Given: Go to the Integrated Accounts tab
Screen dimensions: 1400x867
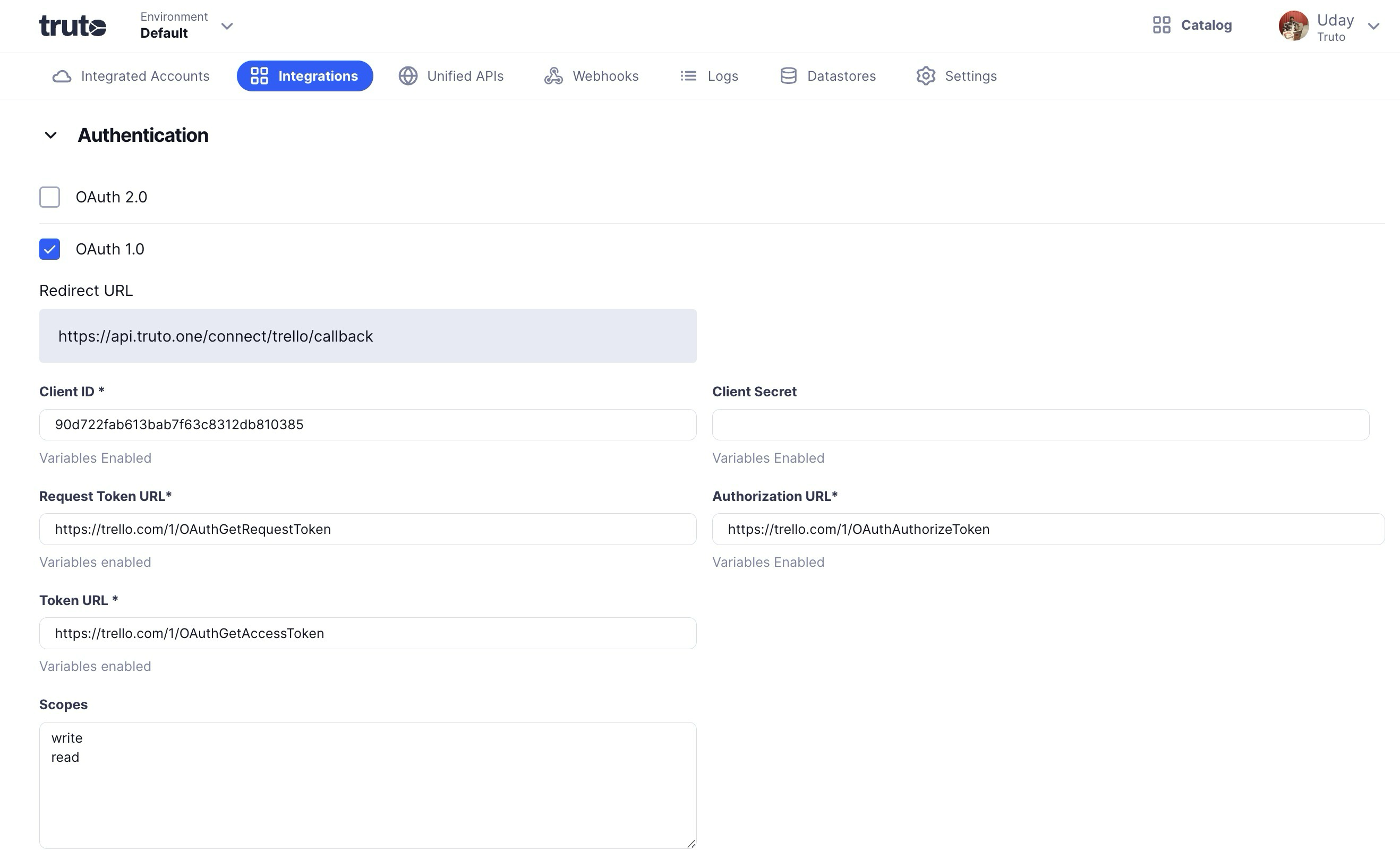Looking at the screenshot, I should (x=131, y=75).
